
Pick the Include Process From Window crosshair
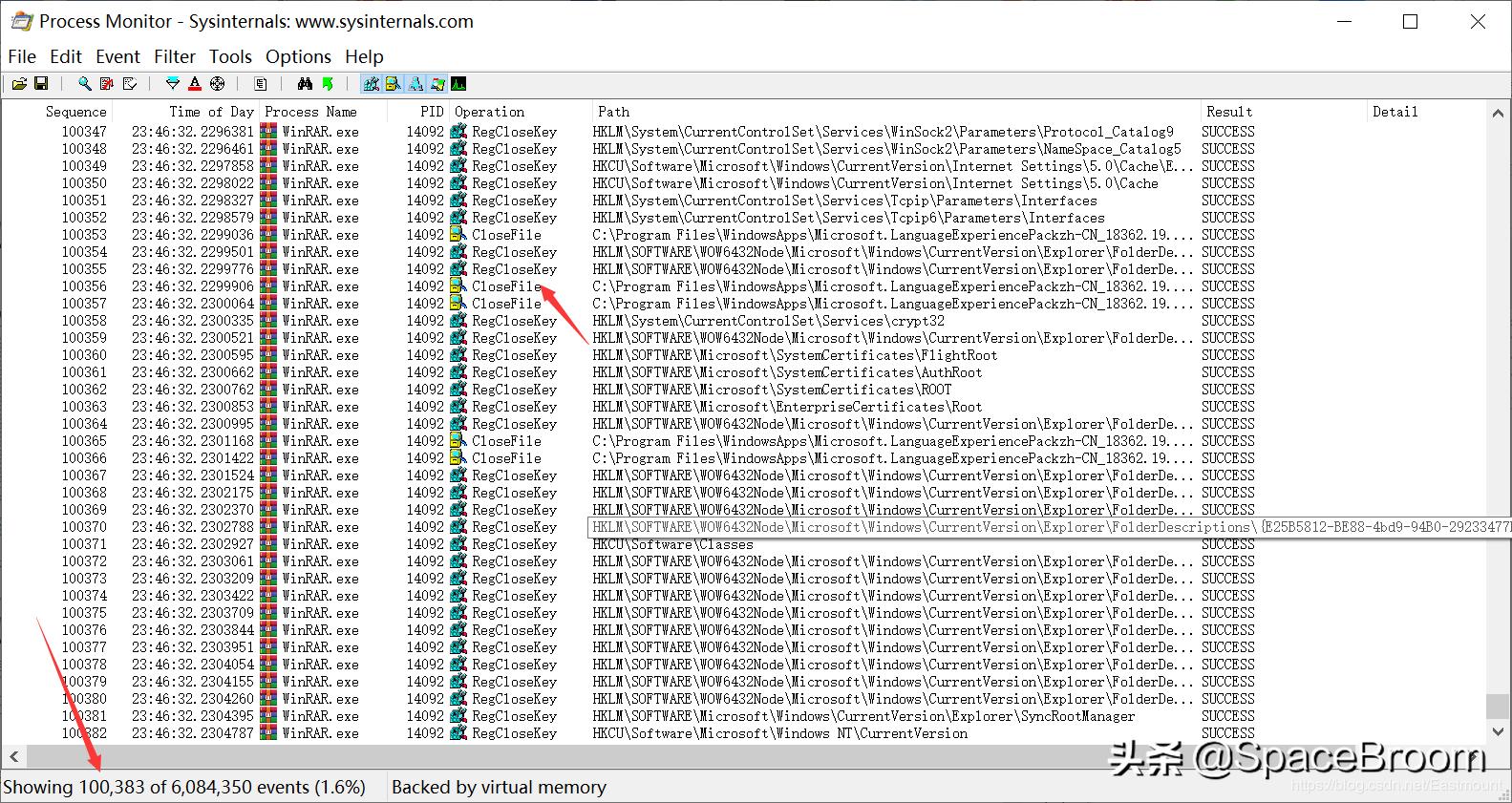click(x=218, y=84)
